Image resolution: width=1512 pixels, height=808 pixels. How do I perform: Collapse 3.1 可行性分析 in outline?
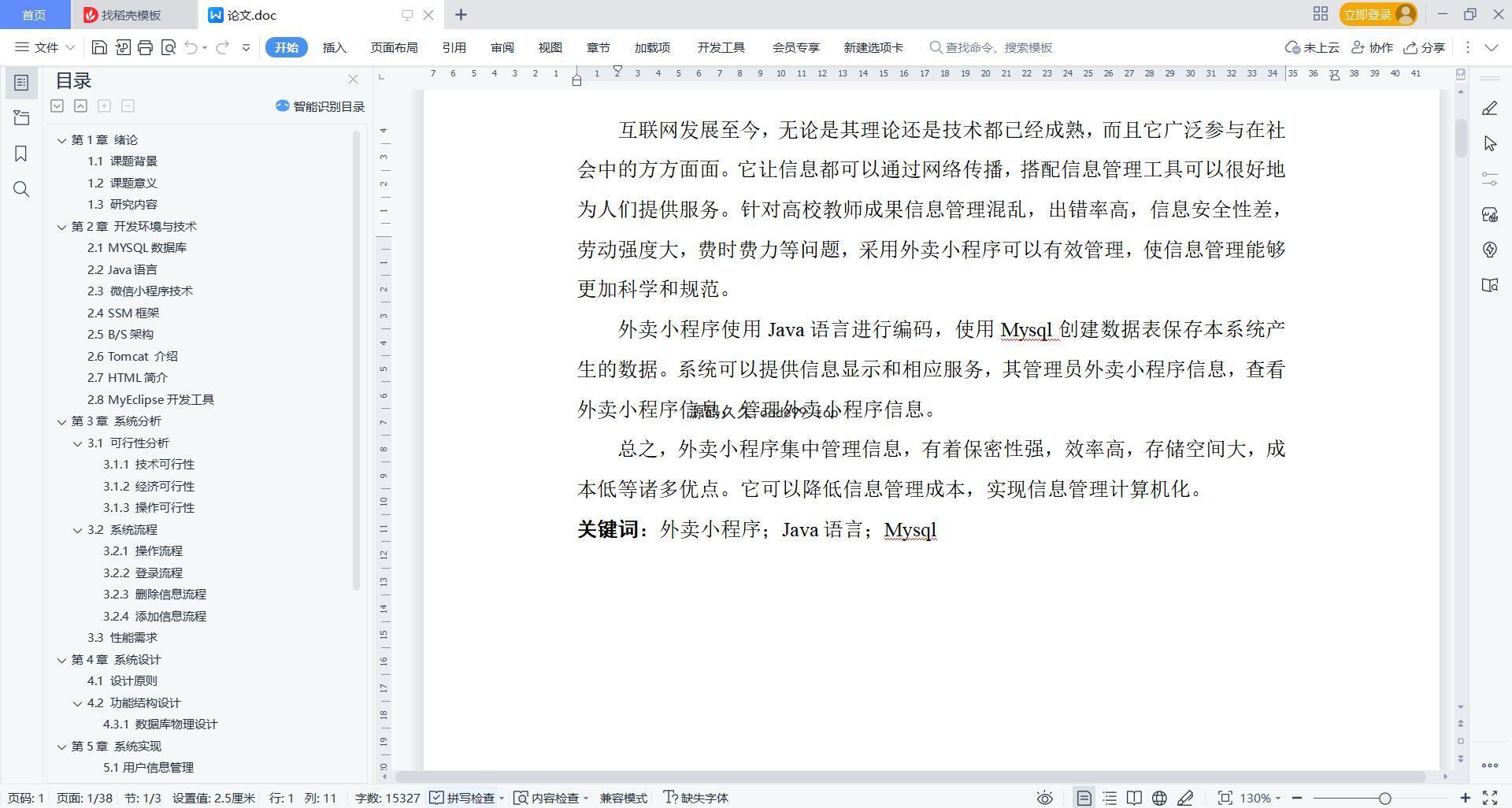coord(77,443)
